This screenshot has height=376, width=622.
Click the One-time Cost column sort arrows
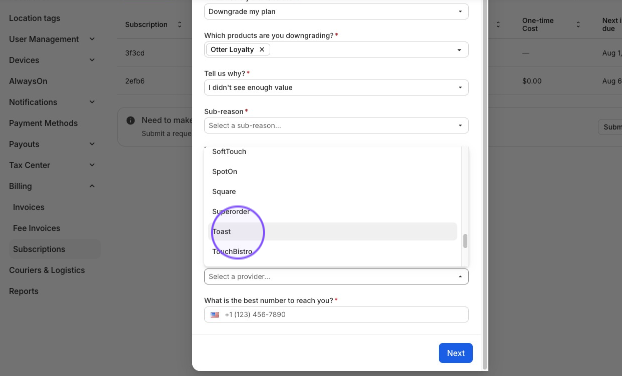pos(578,25)
